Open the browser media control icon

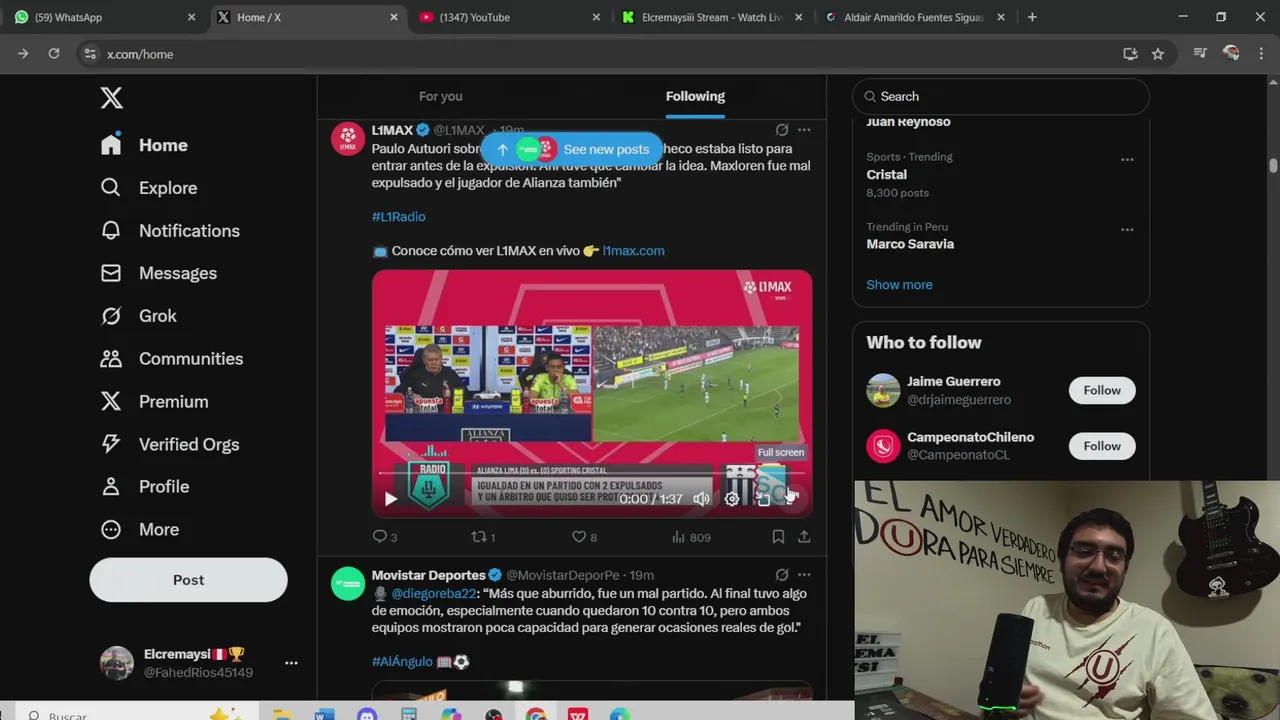click(1200, 54)
